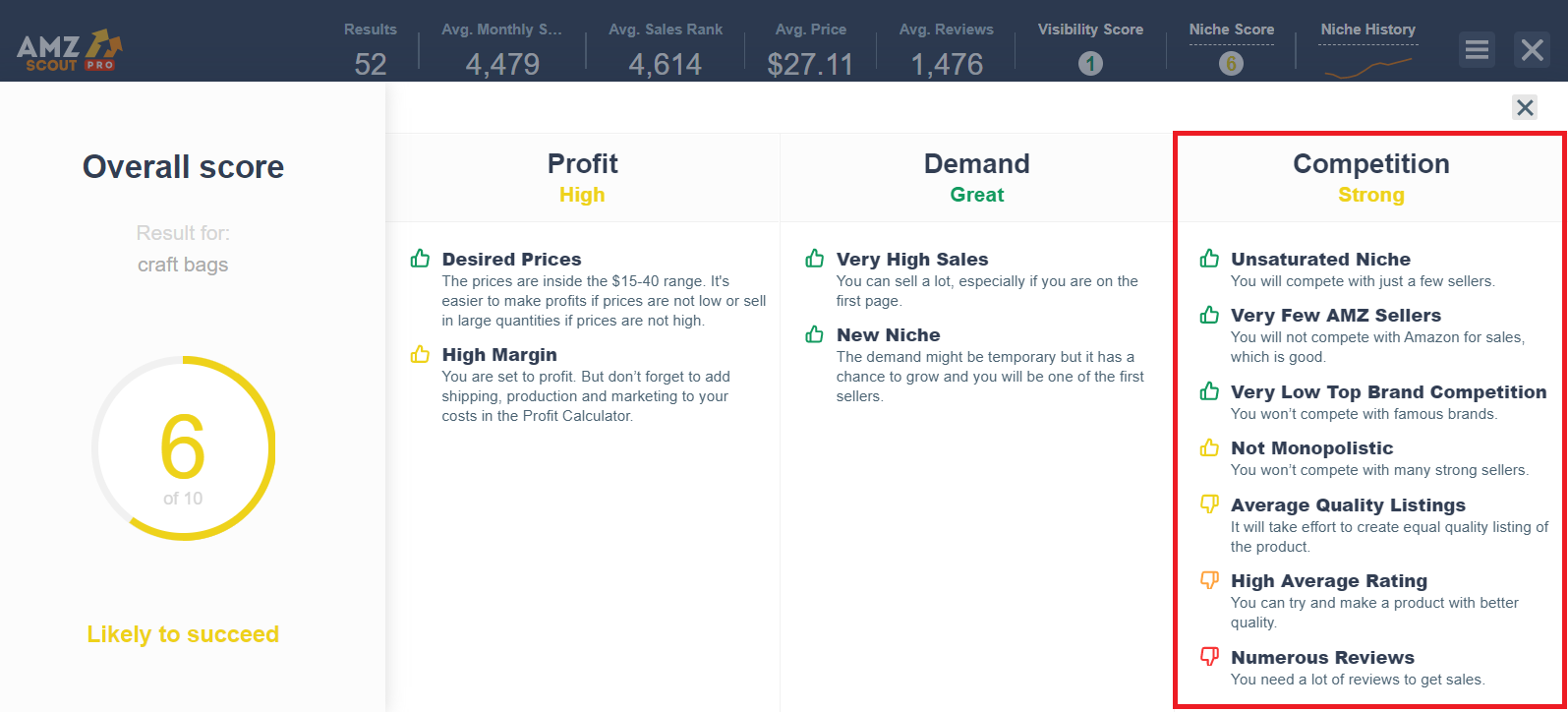Click yellow thumbs-up beside High Margin
Viewport: 1568px width, 712px height.
click(x=421, y=353)
